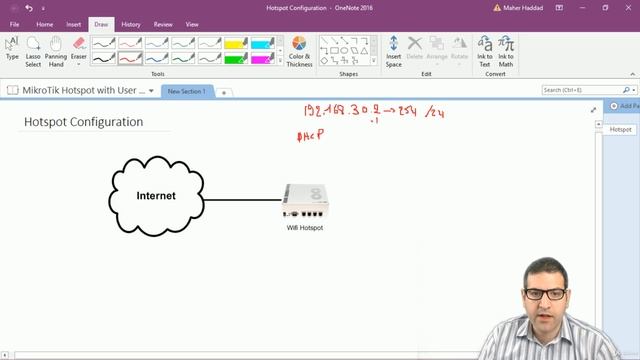The width and height of the screenshot is (640, 360).
Task: Select the thick blue pen
Action: (x=157, y=58)
